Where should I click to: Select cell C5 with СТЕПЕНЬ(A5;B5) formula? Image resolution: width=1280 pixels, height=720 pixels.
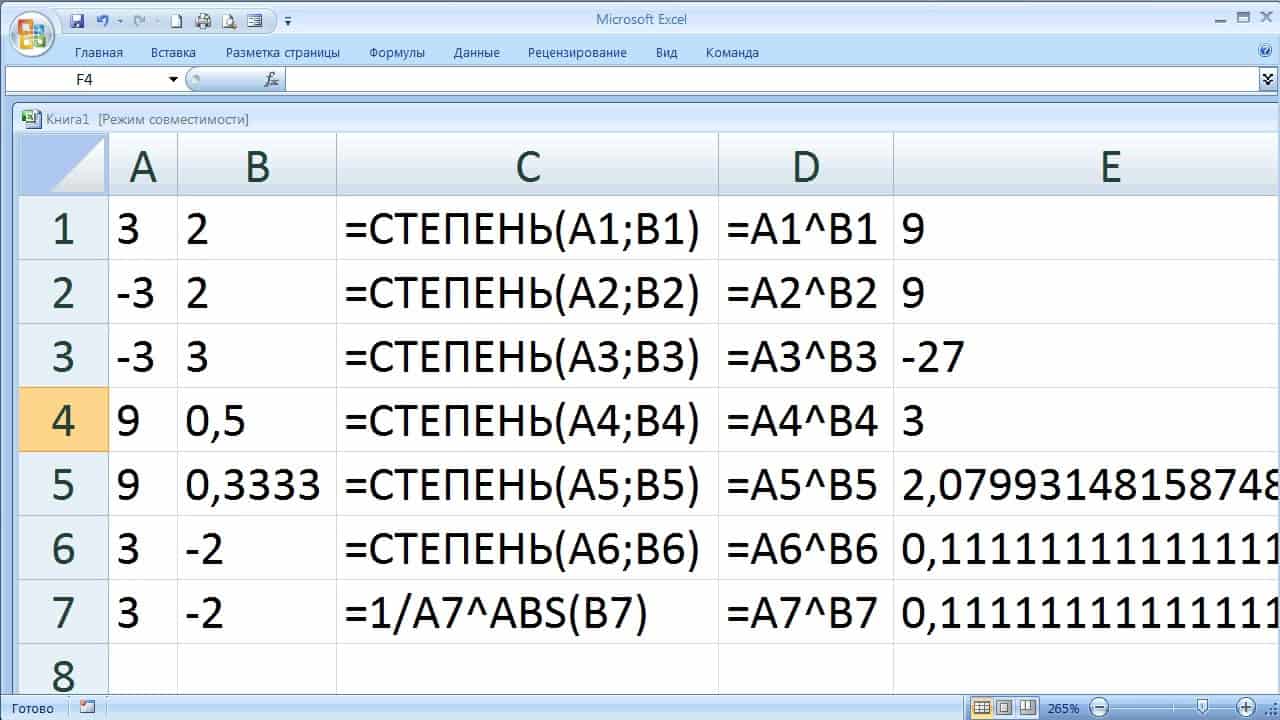click(x=527, y=484)
